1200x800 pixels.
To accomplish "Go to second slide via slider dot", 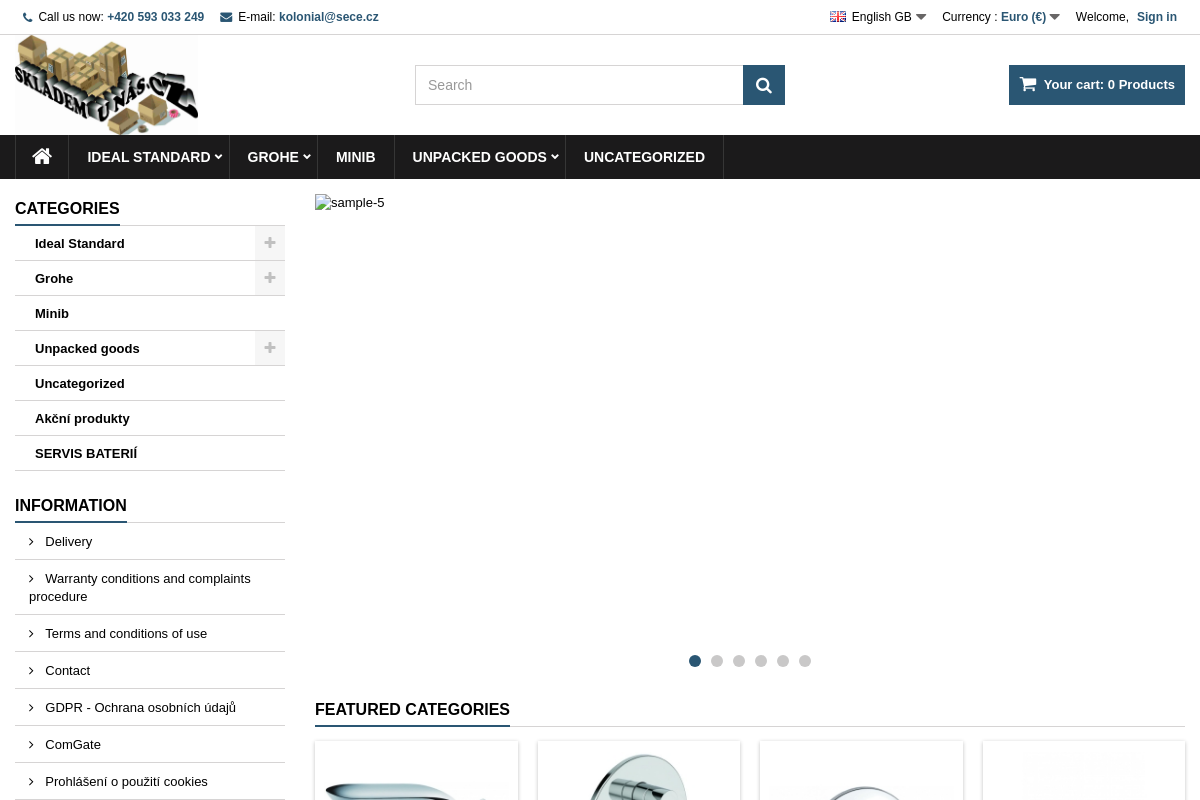I will pos(717,661).
